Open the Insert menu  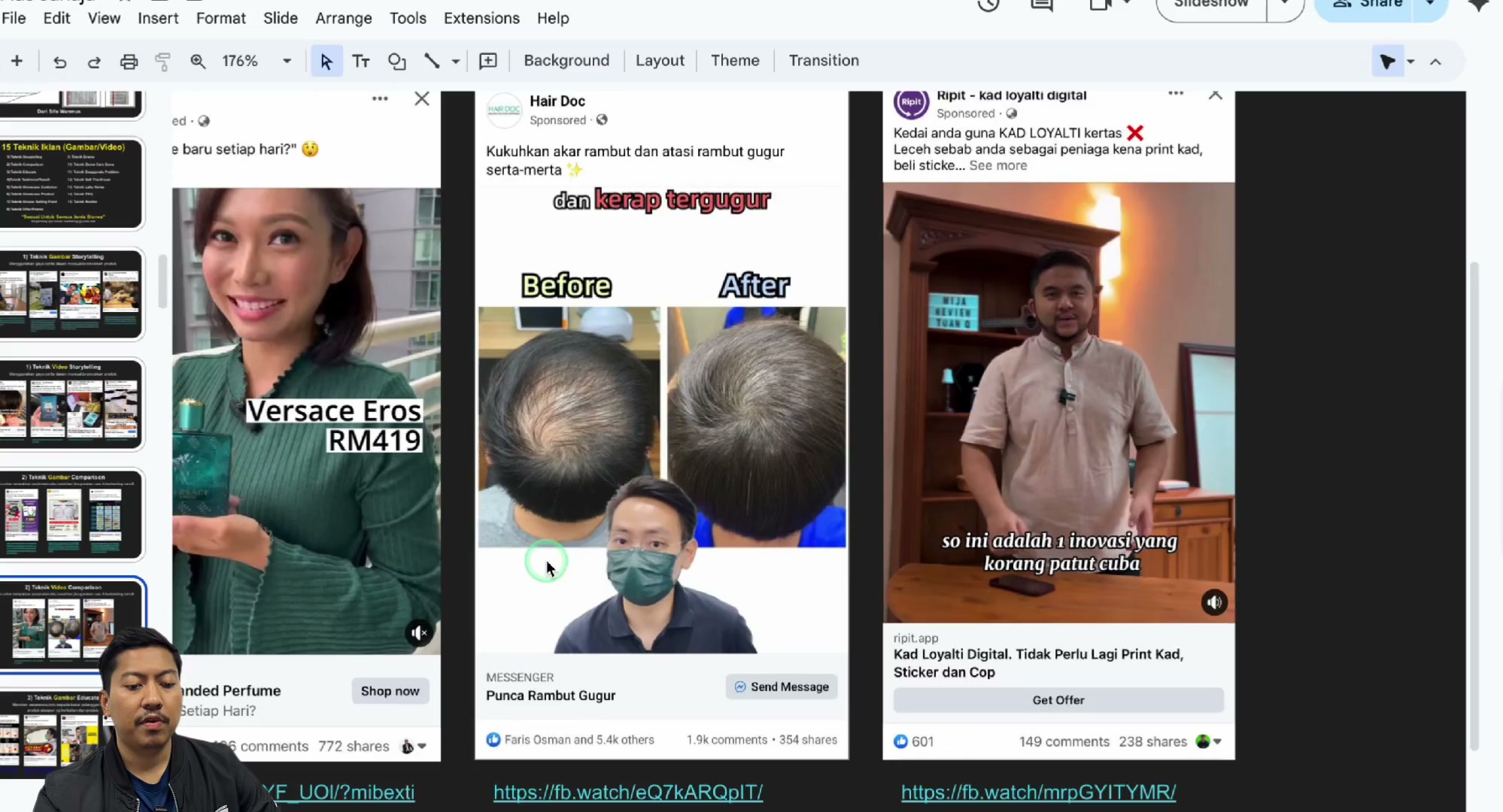click(158, 18)
